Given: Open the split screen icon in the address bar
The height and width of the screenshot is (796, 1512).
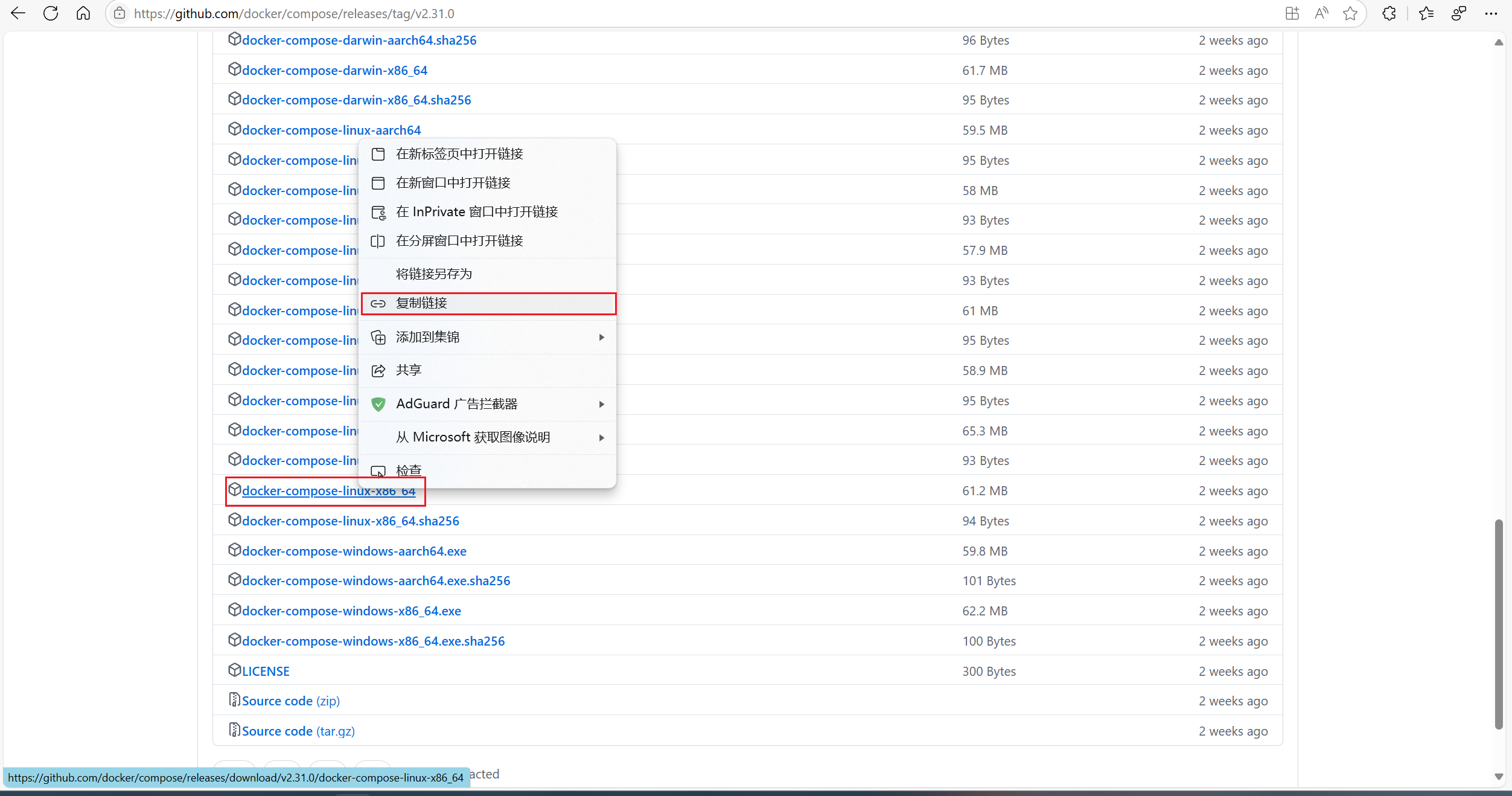Looking at the screenshot, I should (1292, 13).
